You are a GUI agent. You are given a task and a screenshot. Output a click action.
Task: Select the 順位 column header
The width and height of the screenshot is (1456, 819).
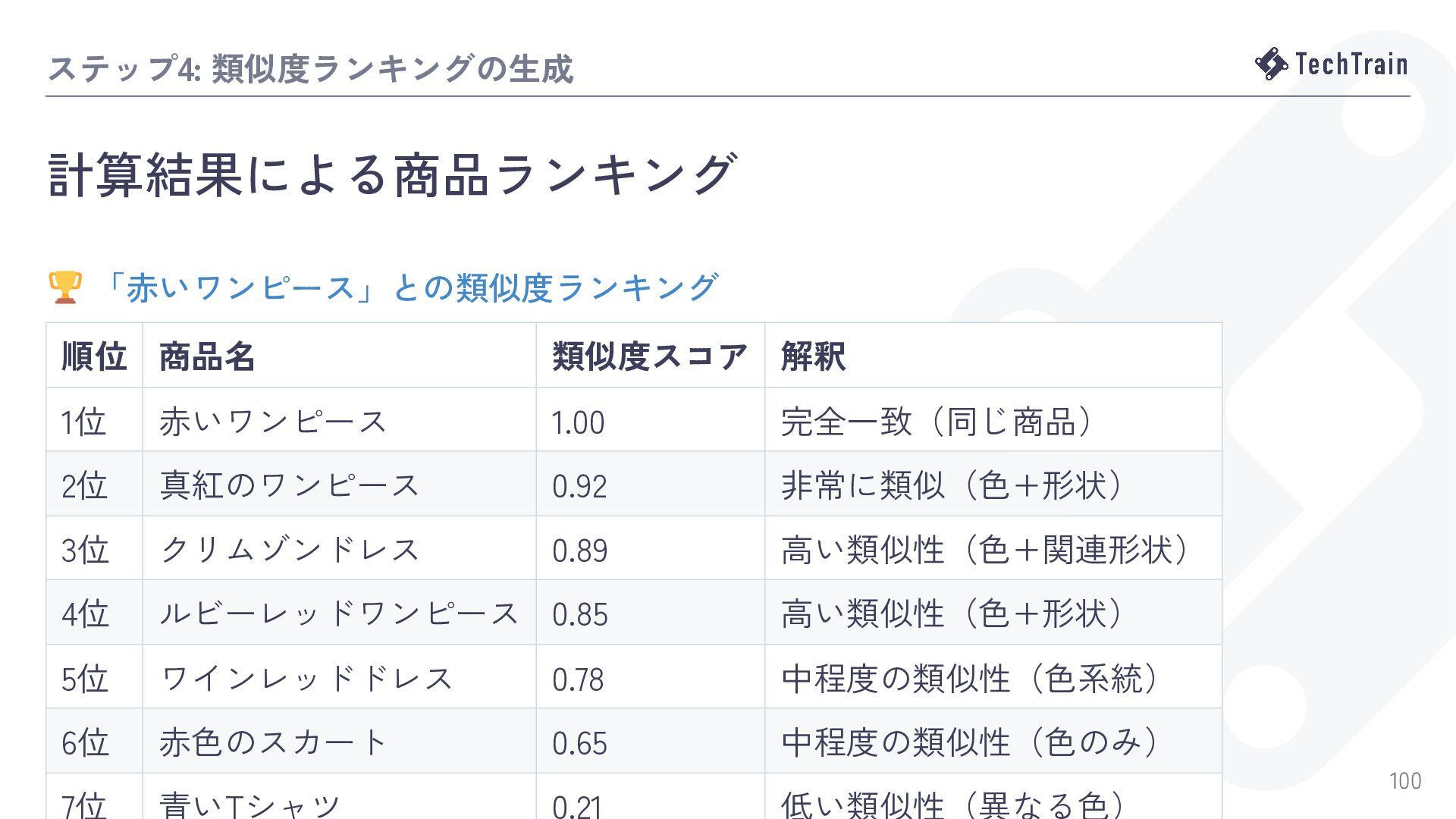(94, 356)
